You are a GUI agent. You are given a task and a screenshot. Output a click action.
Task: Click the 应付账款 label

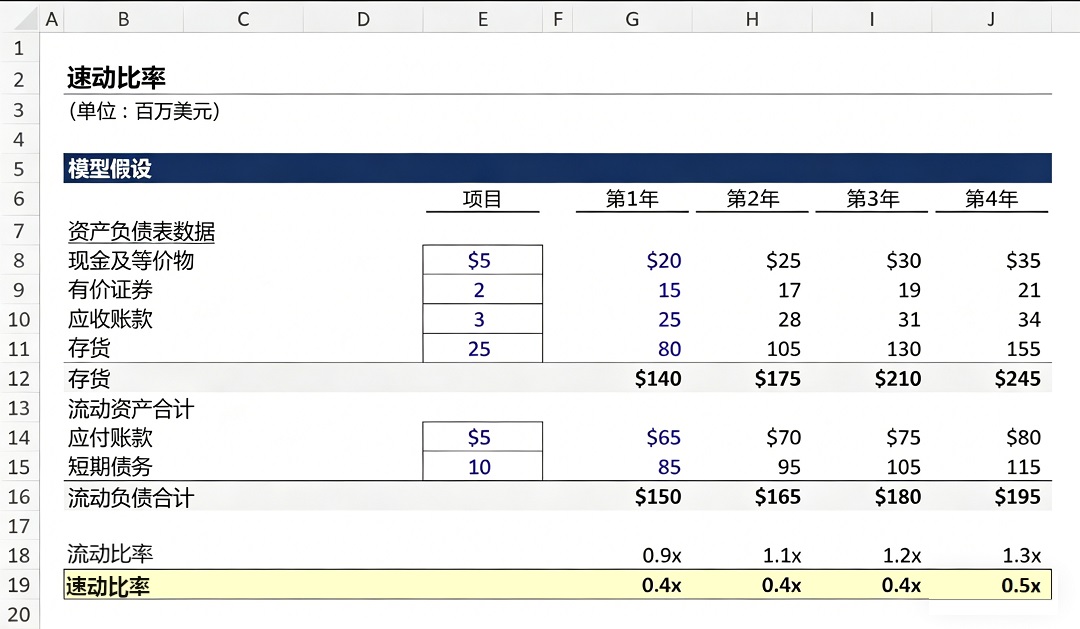point(110,437)
